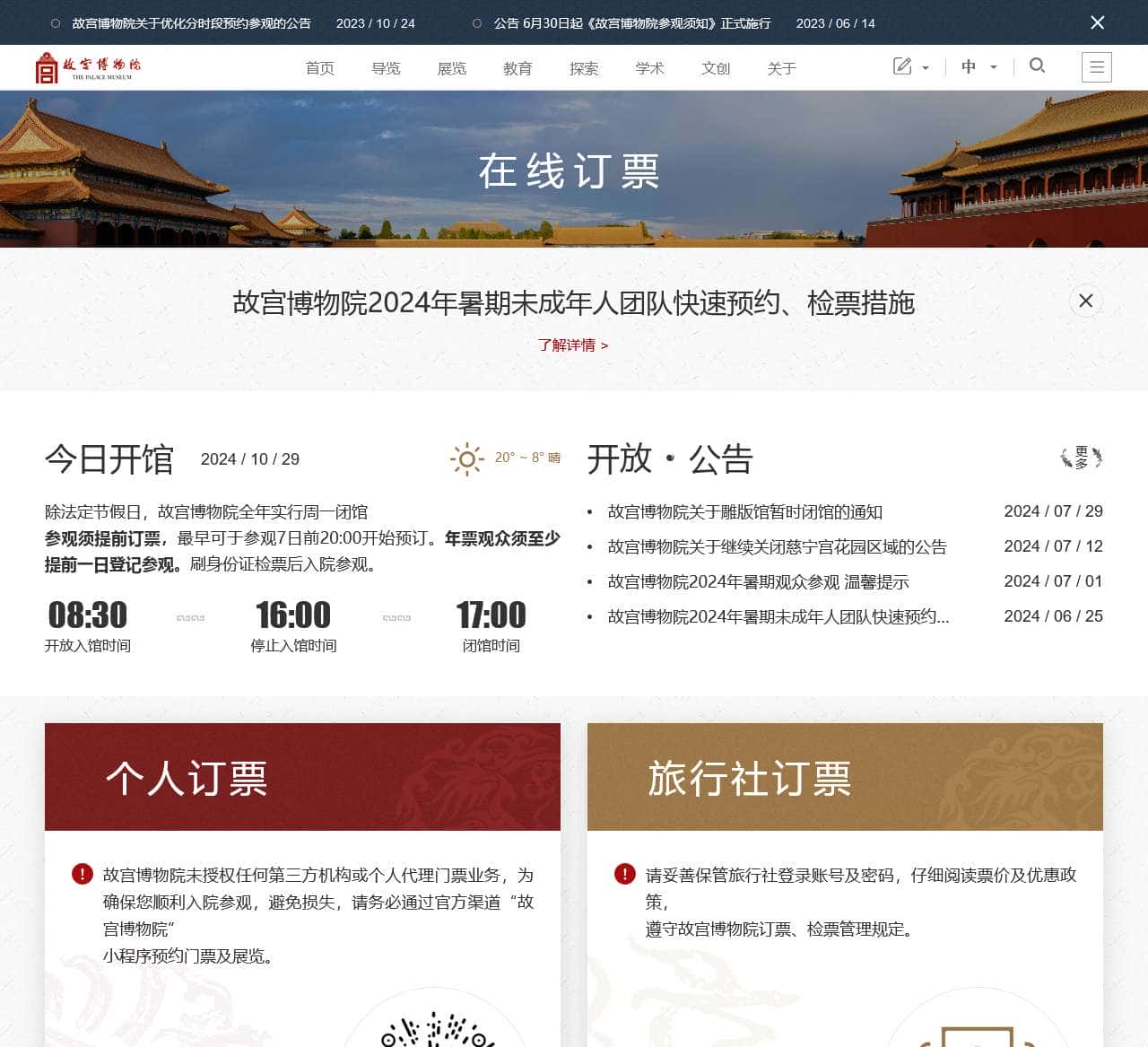Screen dimensions: 1148x1047
Task: Open the 教育 menu item
Action: (x=517, y=68)
